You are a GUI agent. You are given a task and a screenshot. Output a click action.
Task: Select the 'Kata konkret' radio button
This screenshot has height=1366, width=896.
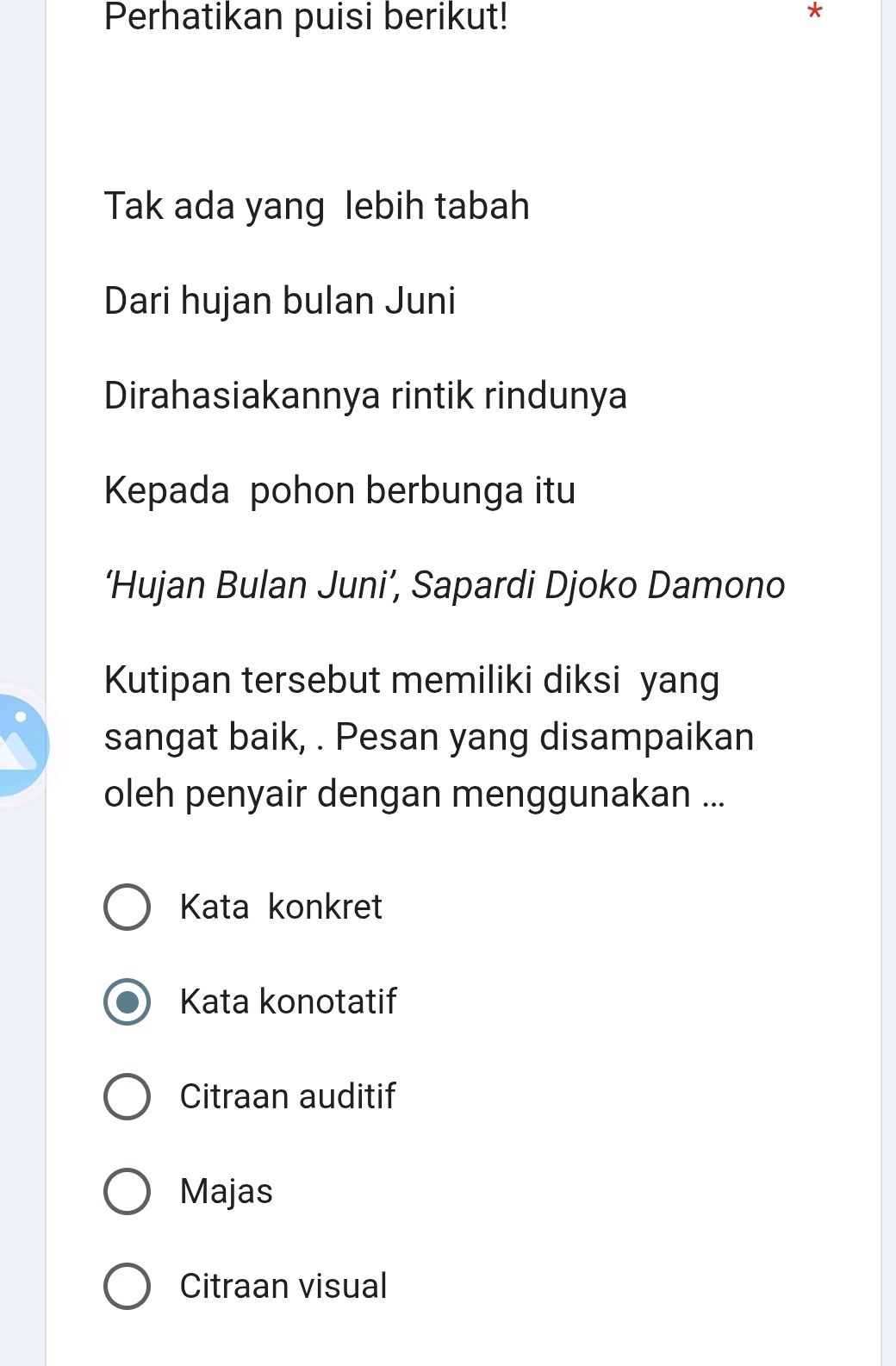tap(126, 907)
